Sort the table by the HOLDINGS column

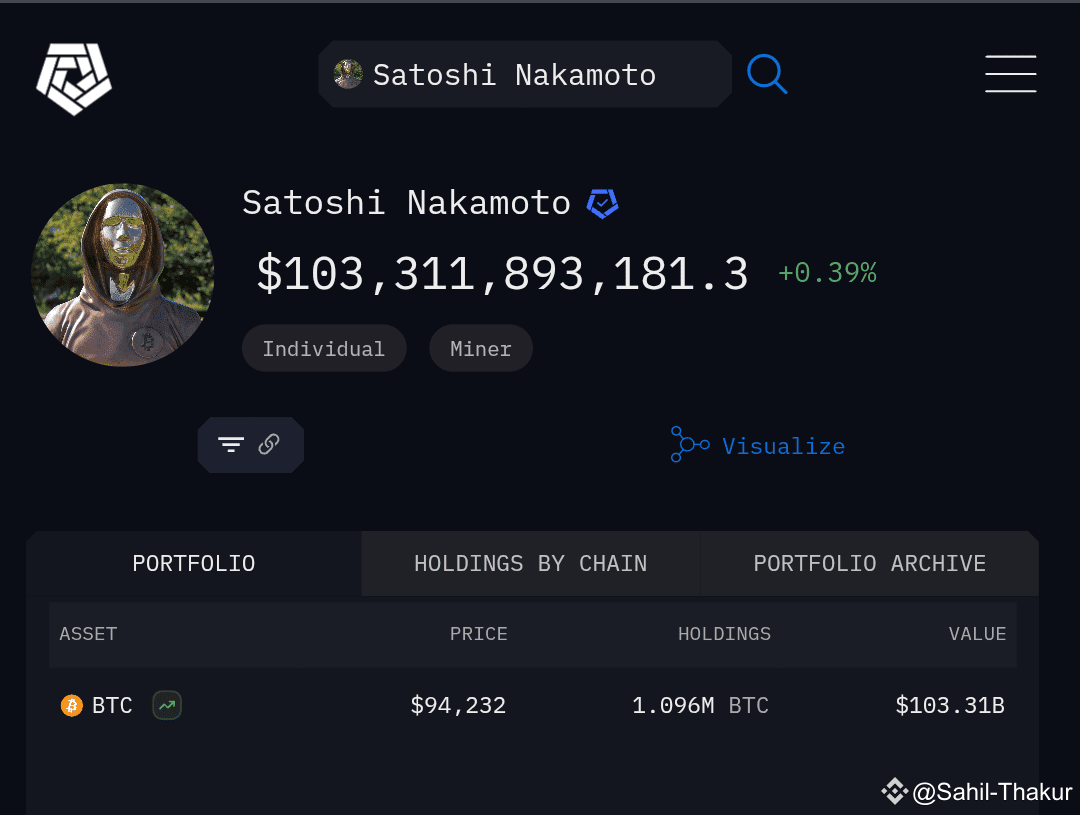tap(724, 633)
